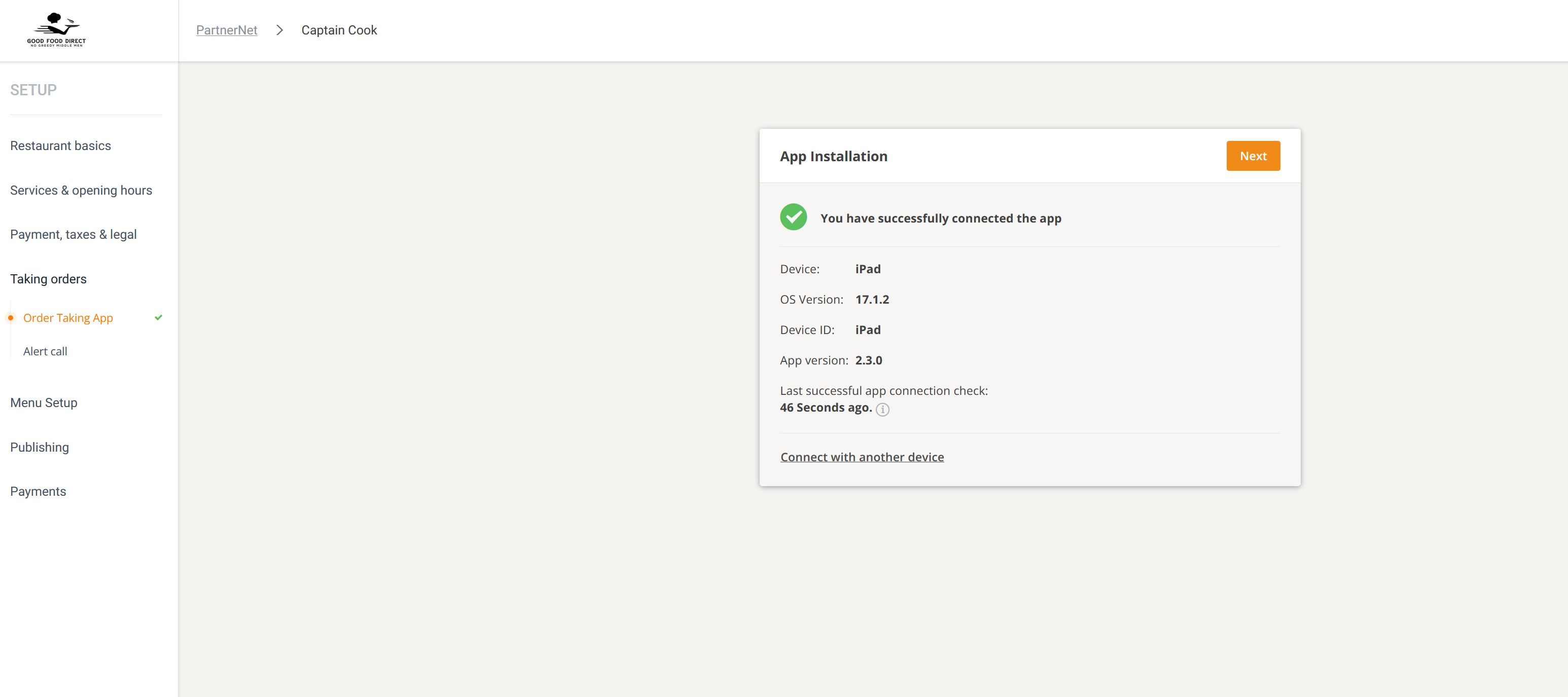Image resolution: width=1568 pixels, height=697 pixels.
Task: Expand the Menu Setup section
Action: pyautogui.click(x=44, y=402)
